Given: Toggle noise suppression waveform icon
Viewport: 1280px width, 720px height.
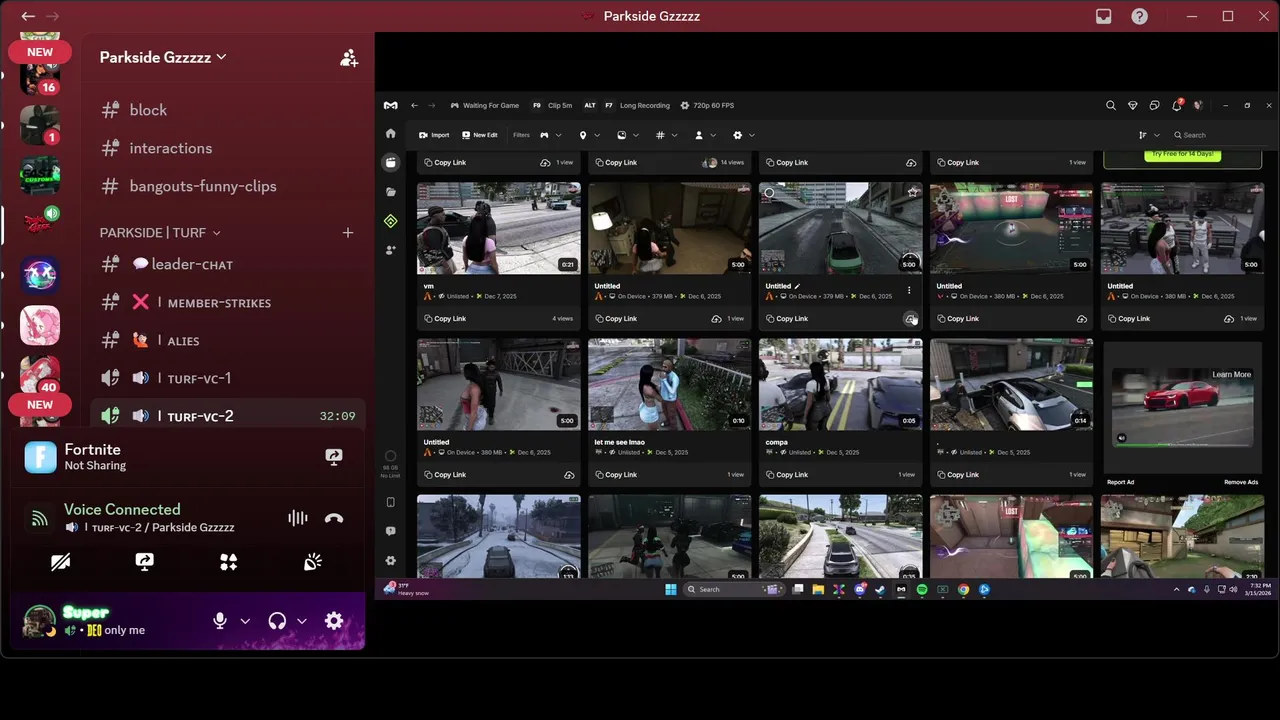Looking at the screenshot, I should click(297, 518).
